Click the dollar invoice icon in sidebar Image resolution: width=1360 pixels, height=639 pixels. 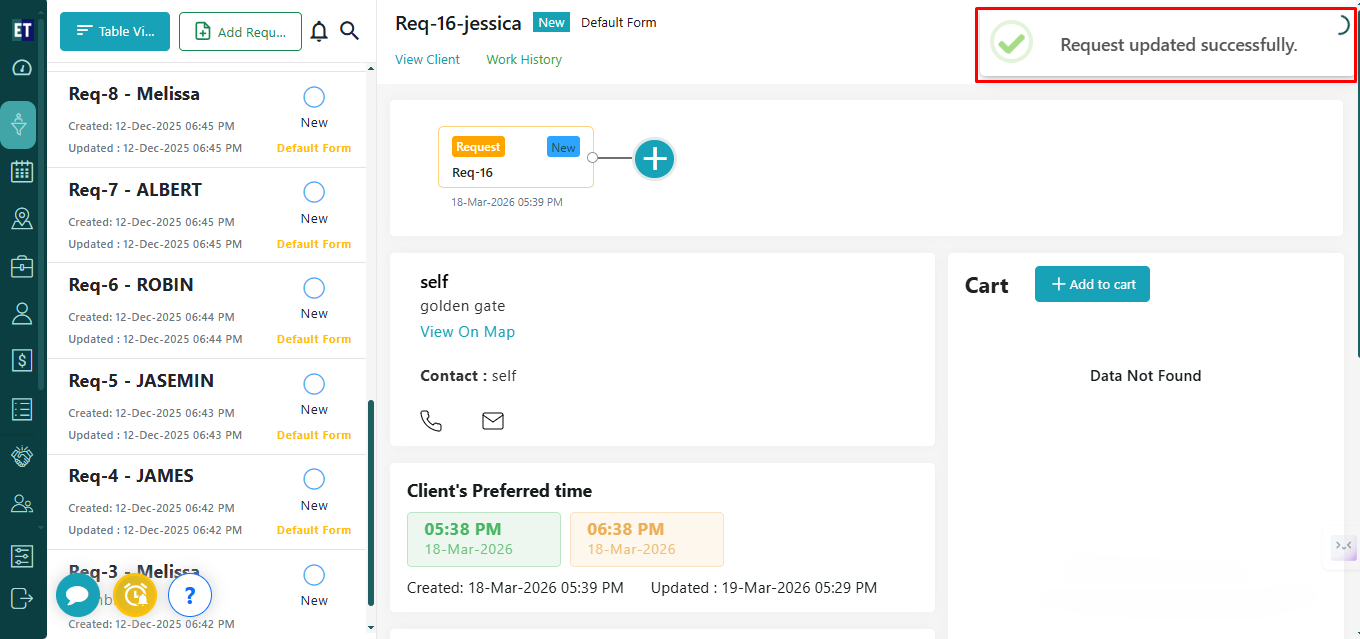tap(22, 360)
